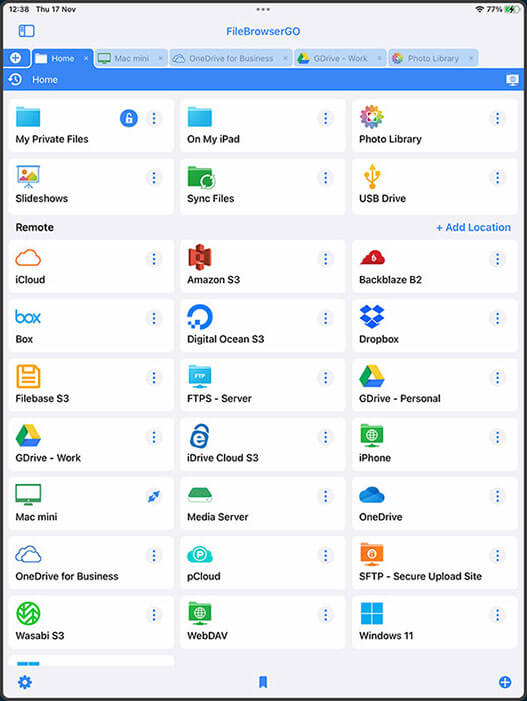
Task: Click the Mac mini connection status icon
Action: point(154,496)
